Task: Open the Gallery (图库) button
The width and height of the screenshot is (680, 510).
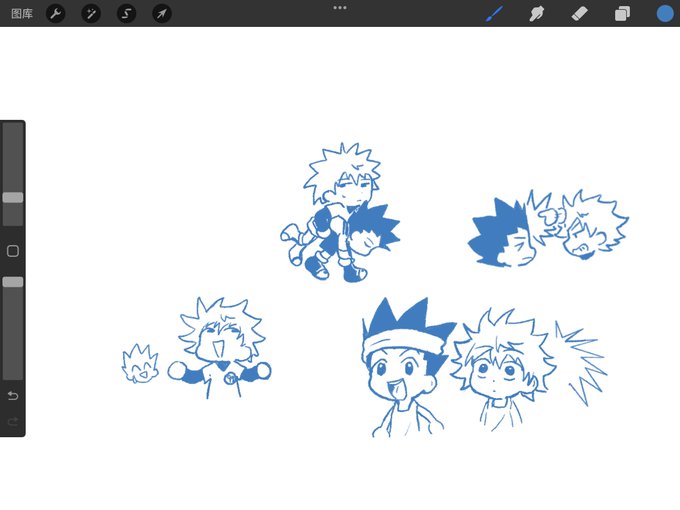Action: point(22,14)
